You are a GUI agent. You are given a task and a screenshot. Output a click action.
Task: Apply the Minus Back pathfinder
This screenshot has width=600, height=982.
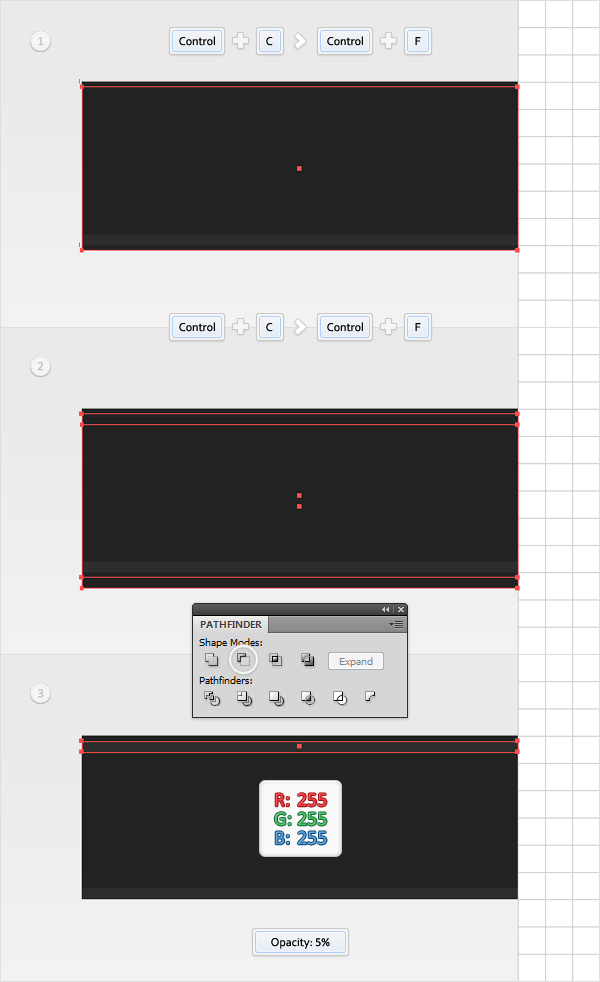[x=370, y=696]
